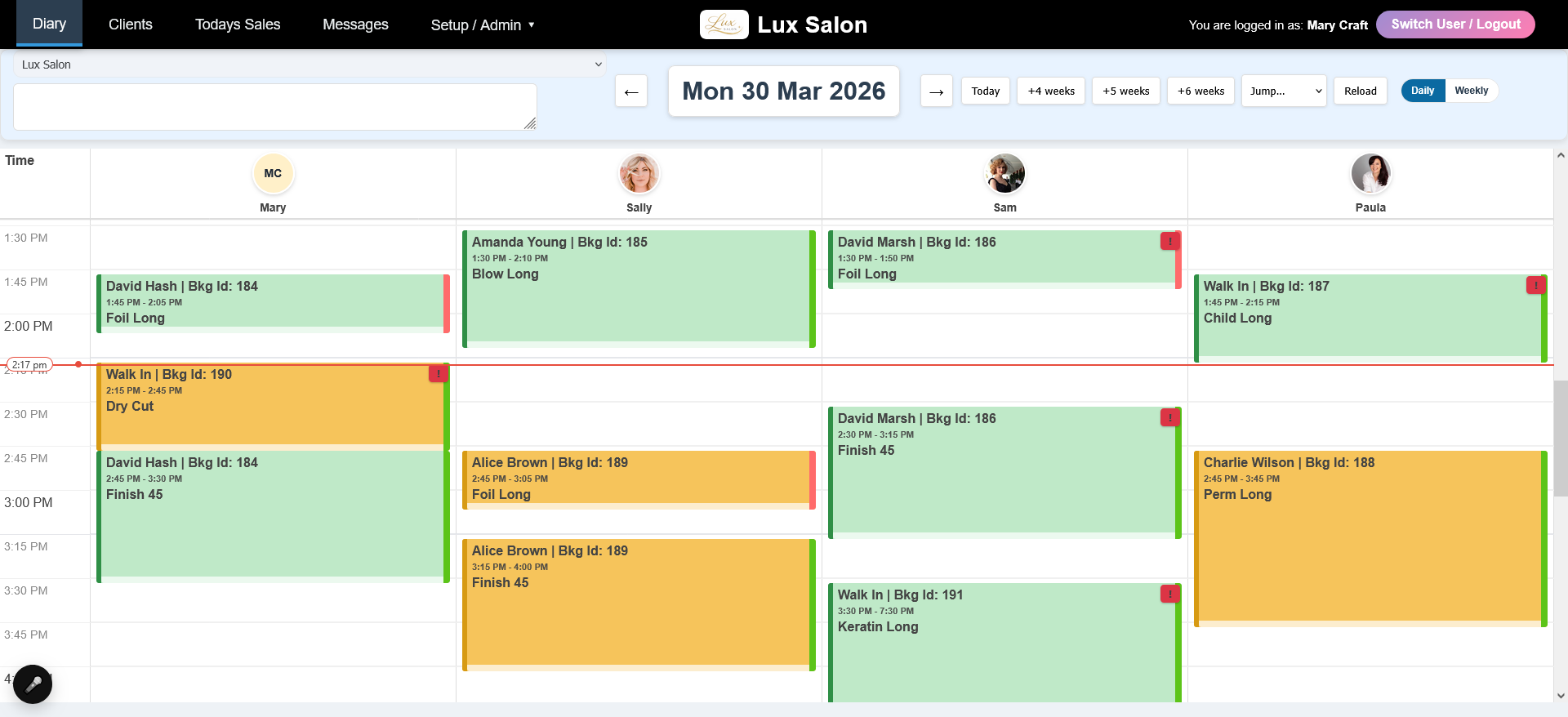Click the 1:30 PM time label
This screenshot has height=717, width=1568.
pos(26,238)
